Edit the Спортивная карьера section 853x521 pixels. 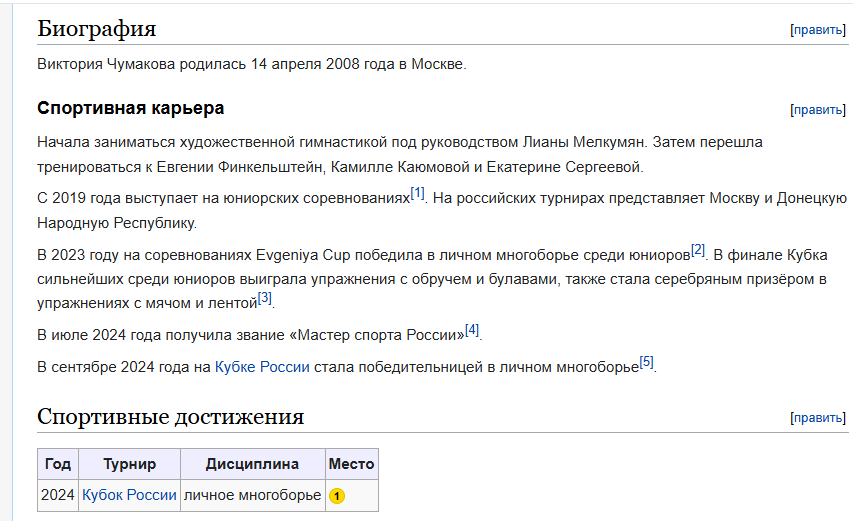[x=818, y=110]
